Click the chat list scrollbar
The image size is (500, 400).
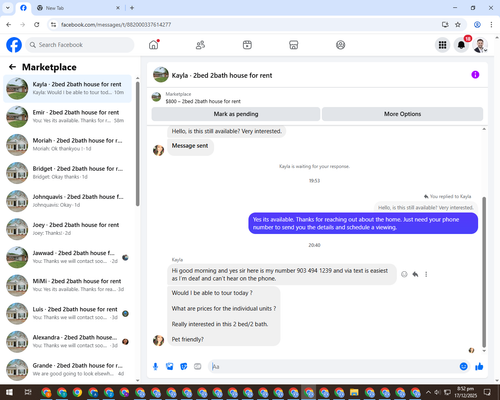pyautogui.click(x=138, y=143)
